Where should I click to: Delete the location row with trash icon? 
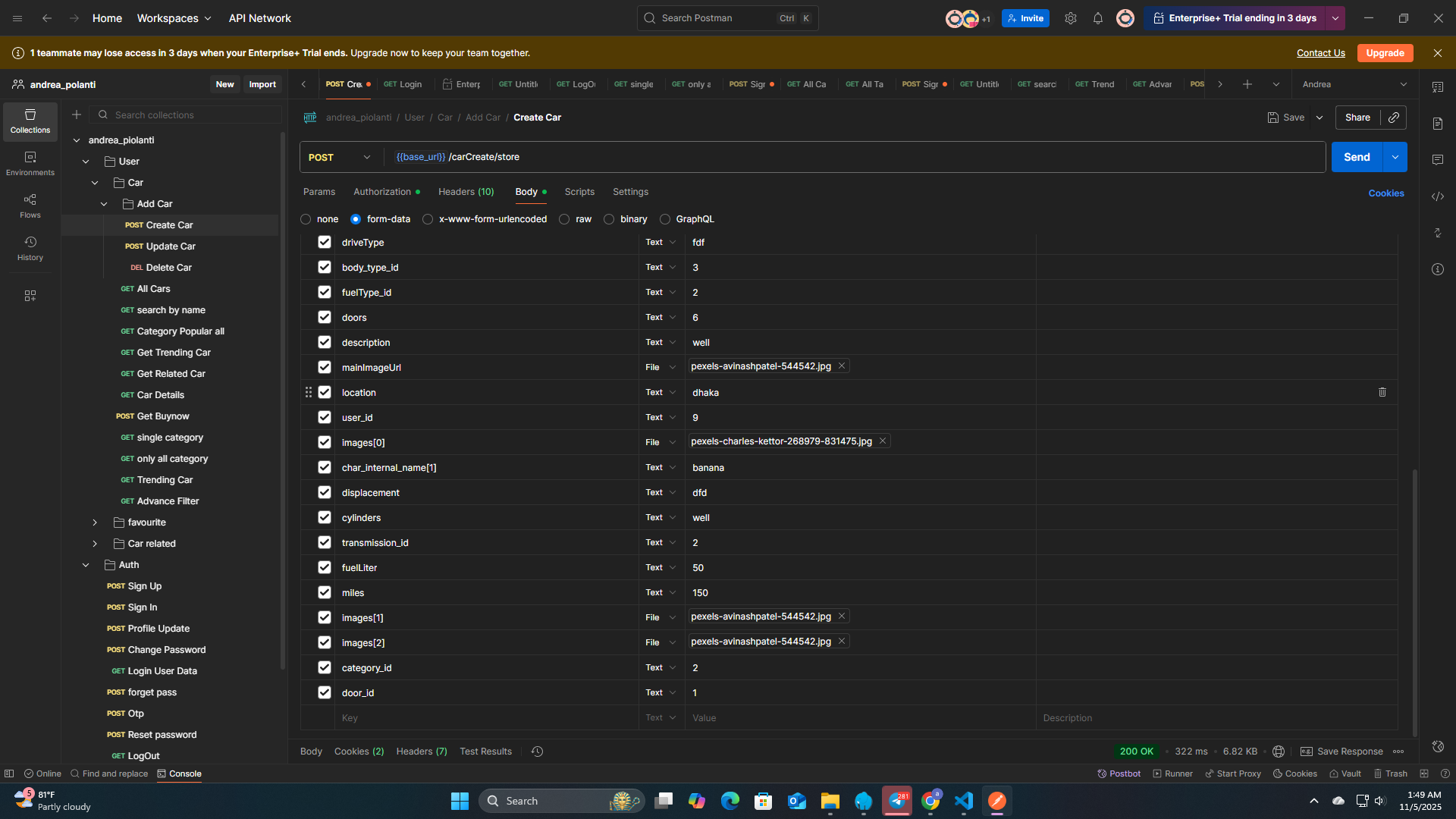pos(1382,392)
